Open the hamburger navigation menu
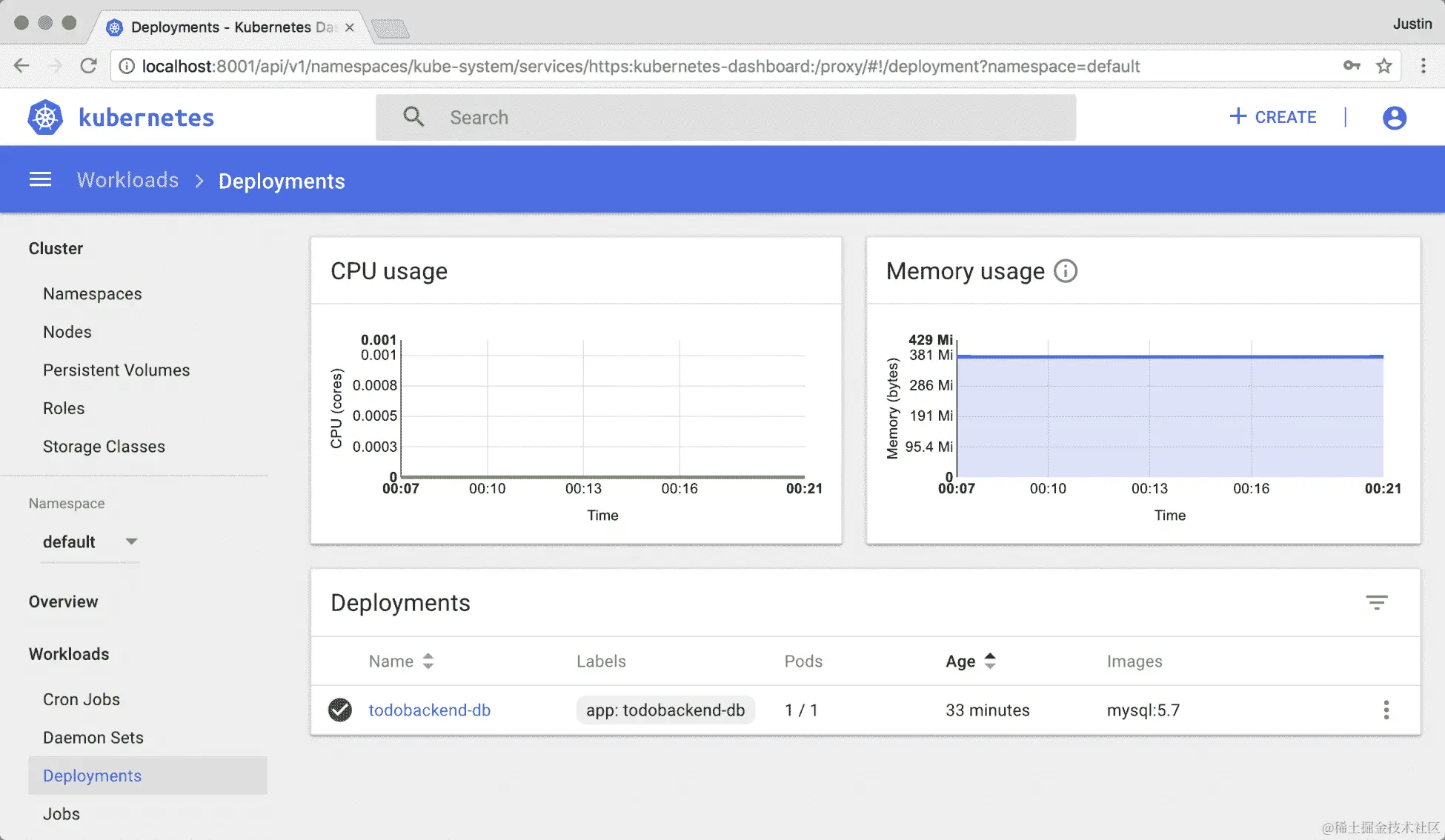 [40, 180]
